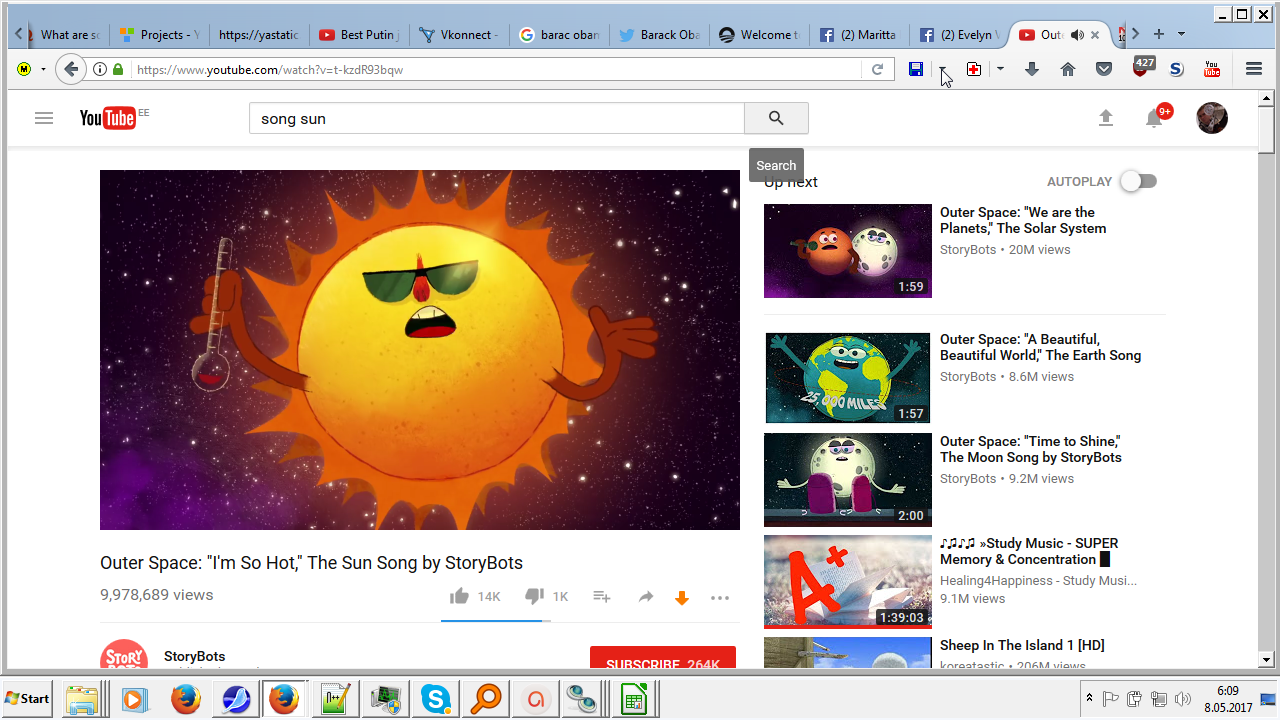Click the YouTube logo

(x=108, y=118)
